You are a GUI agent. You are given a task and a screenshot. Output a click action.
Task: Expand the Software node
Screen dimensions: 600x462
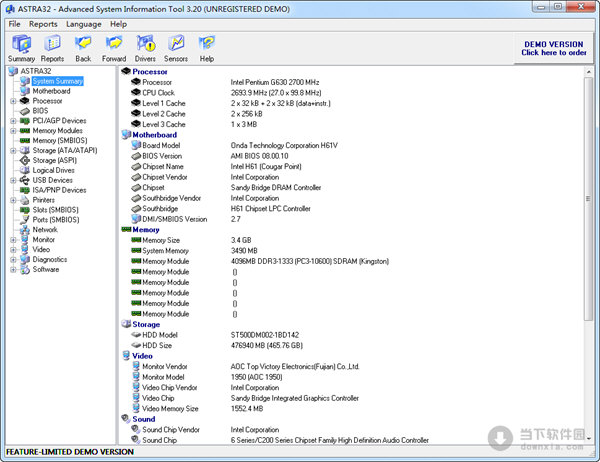13,269
